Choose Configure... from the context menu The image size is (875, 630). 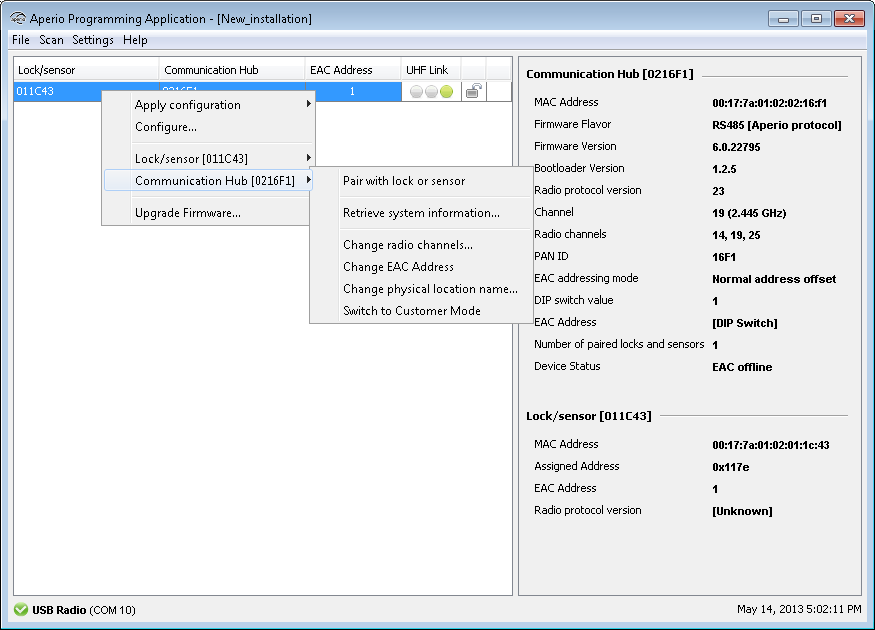point(208,127)
